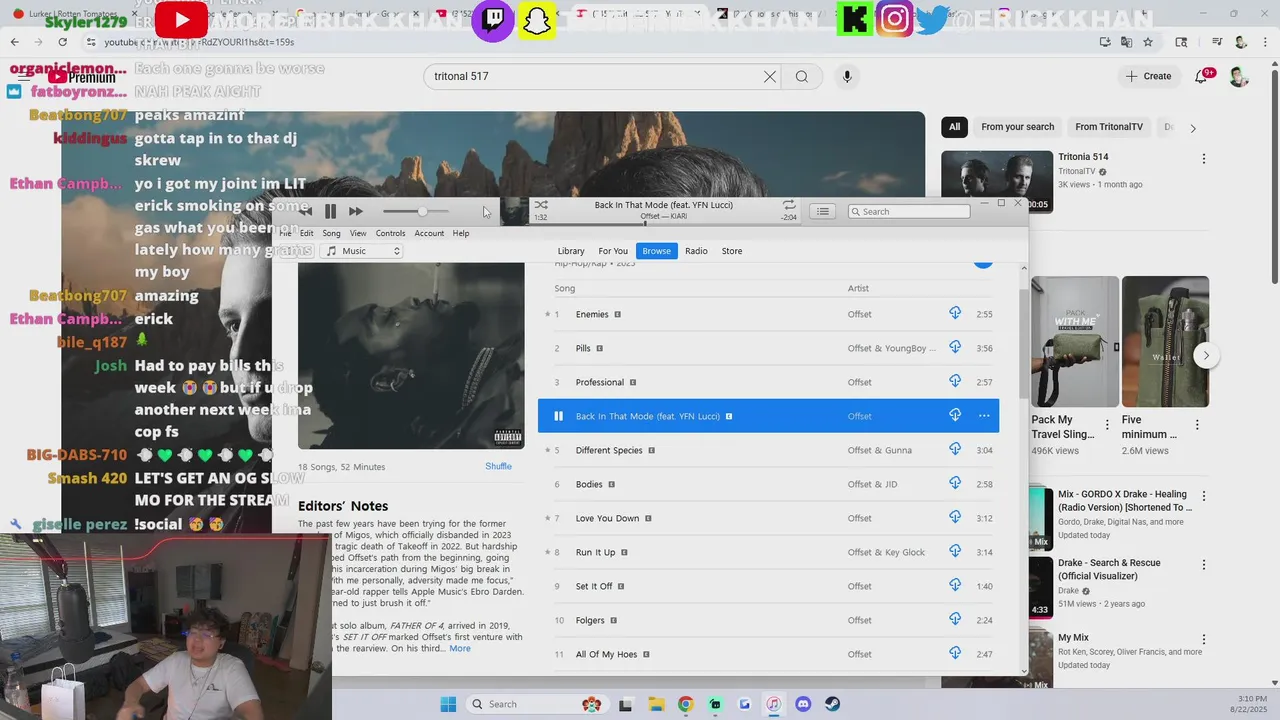Open YouTube notifications bell
The width and height of the screenshot is (1280, 720).
[x=1202, y=76]
